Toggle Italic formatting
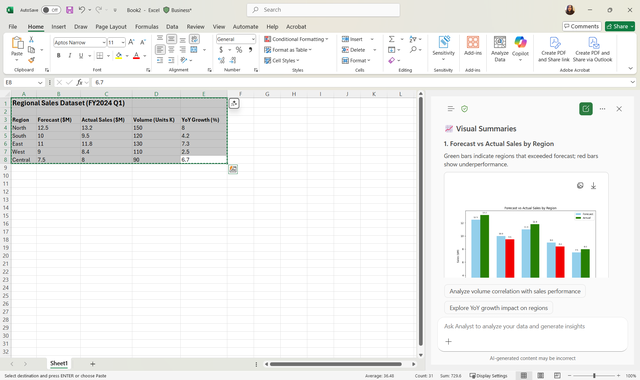640x380 pixels. [x=70, y=56]
